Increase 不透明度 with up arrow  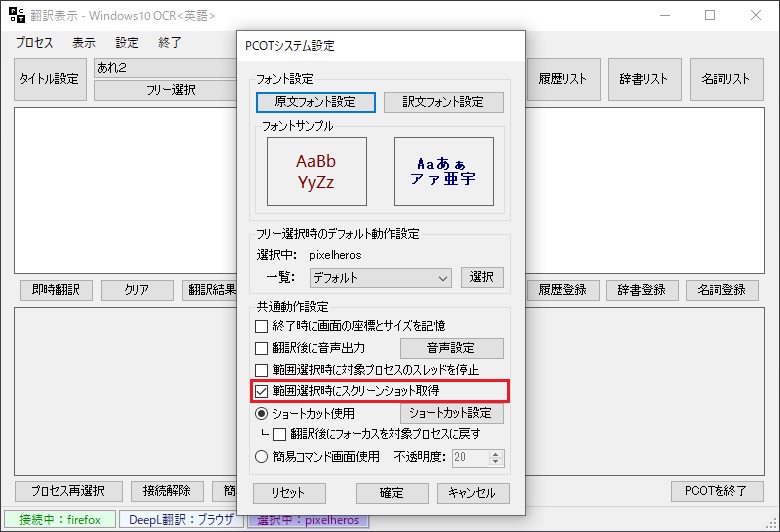(x=495, y=454)
